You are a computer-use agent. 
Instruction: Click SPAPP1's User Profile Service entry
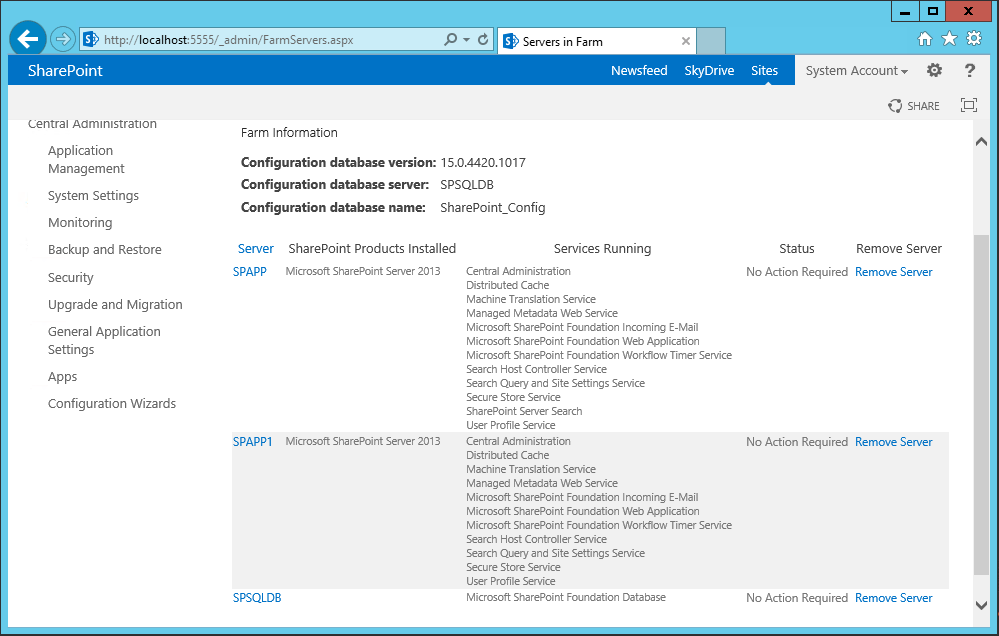pyautogui.click(x=510, y=581)
